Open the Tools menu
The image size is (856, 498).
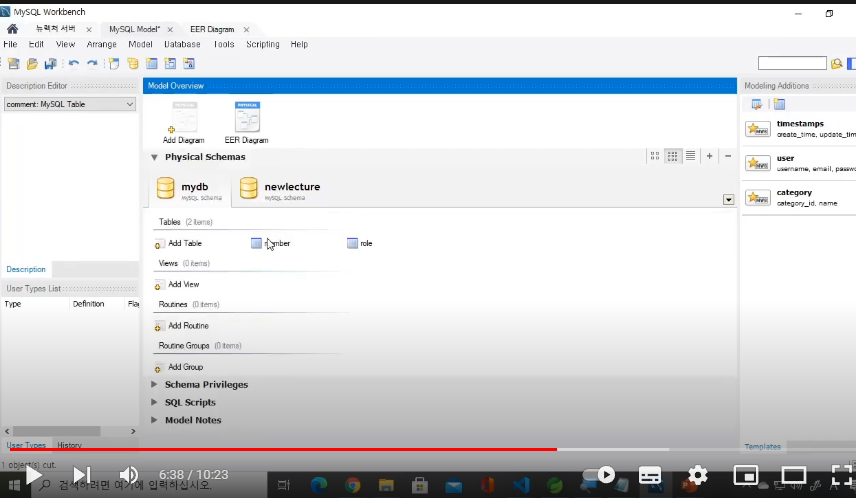[224, 44]
